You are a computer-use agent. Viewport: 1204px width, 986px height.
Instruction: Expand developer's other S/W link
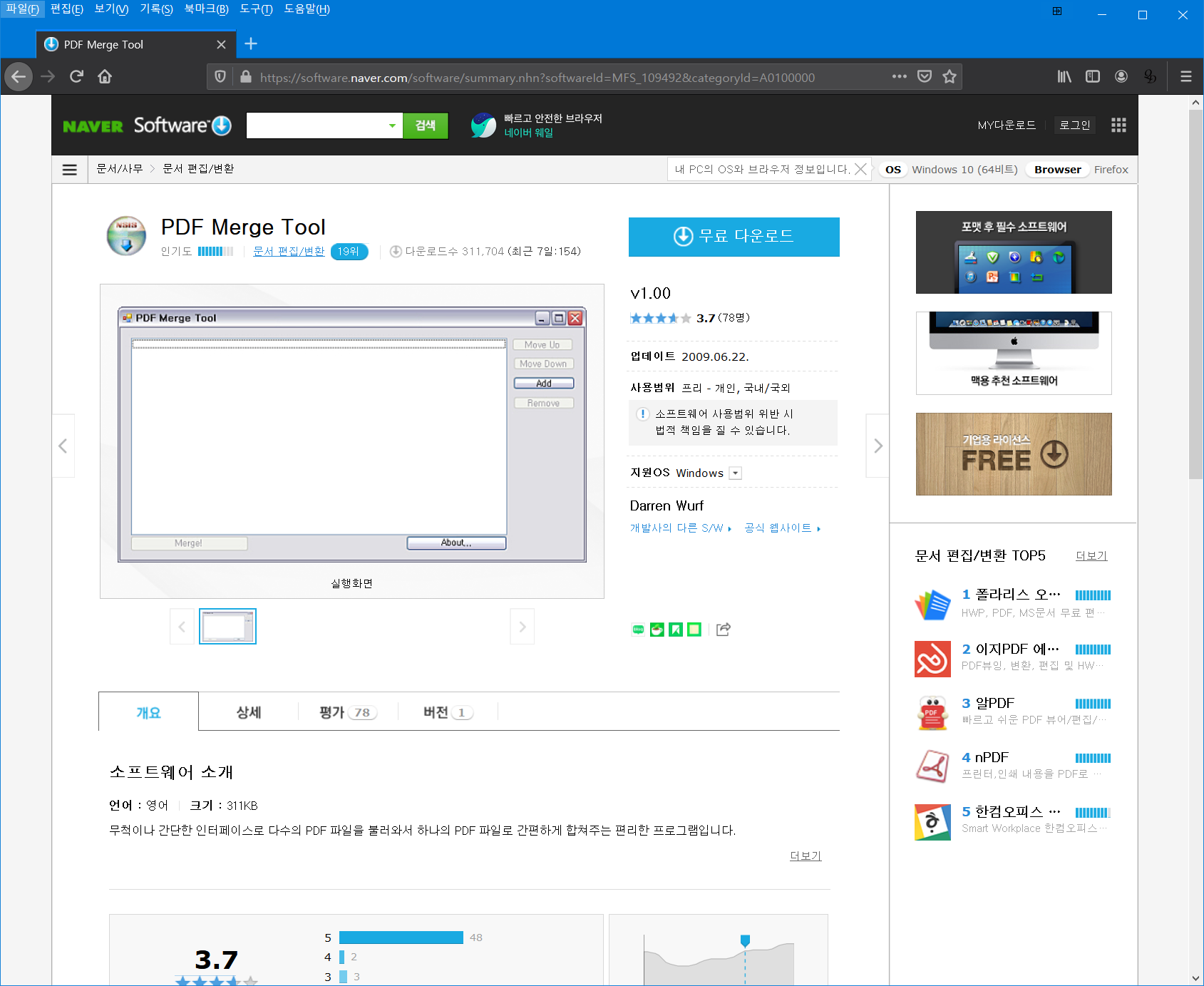pos(681,528)
